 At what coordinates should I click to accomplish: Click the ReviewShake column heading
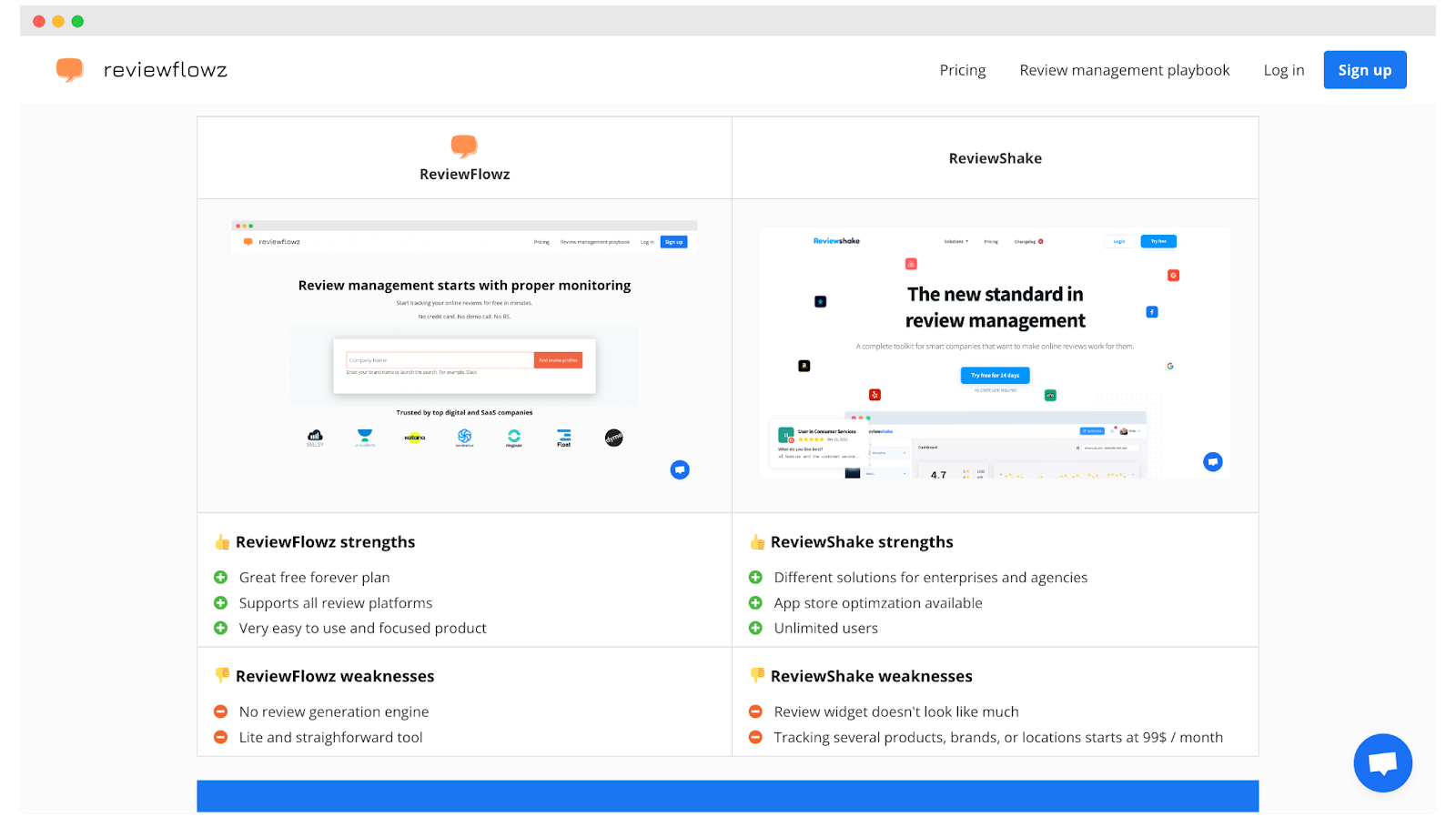click(995, 158)
